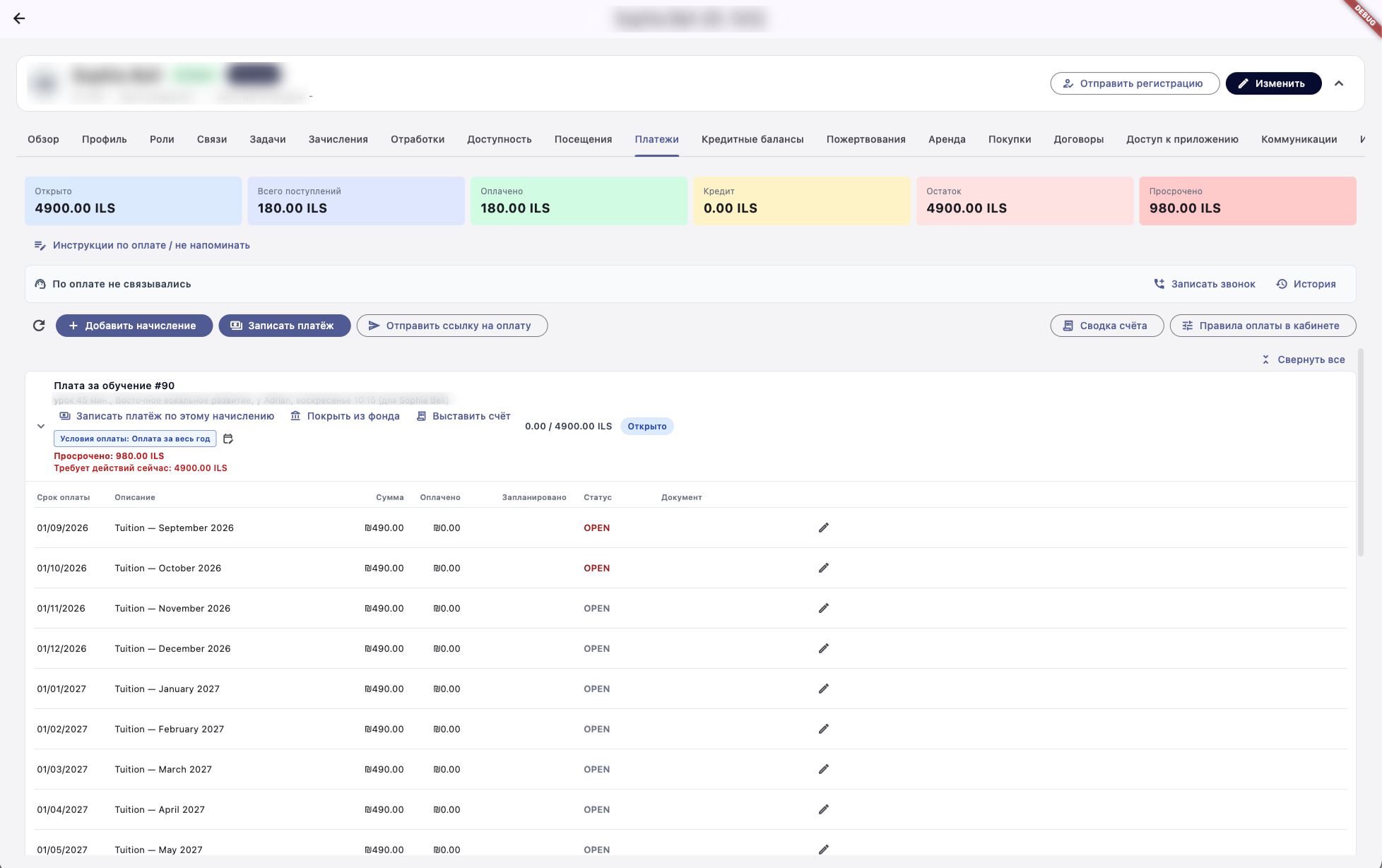Image resolution: width=1382 pixels, height=868 pixels.
Task: Switch to the Обзор tab
Action: (x=43, y=139)
